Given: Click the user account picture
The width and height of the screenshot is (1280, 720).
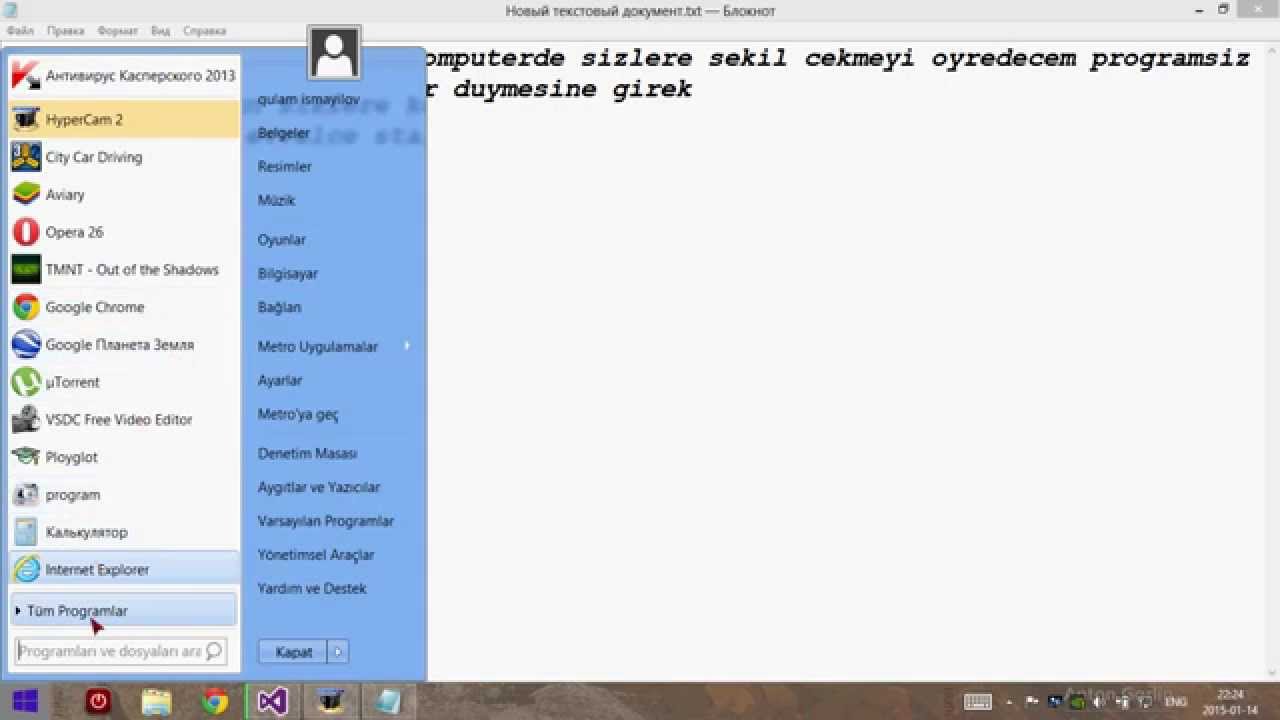Looking at the screenshot, I should 334,53.
